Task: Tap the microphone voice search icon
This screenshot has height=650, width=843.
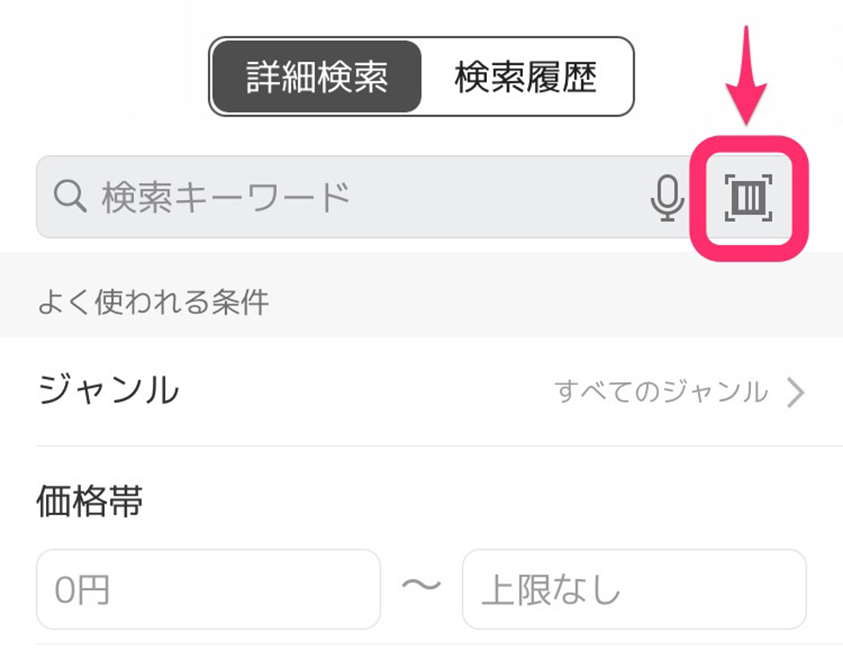Action: pyautogui.click(x=667, y=198)
